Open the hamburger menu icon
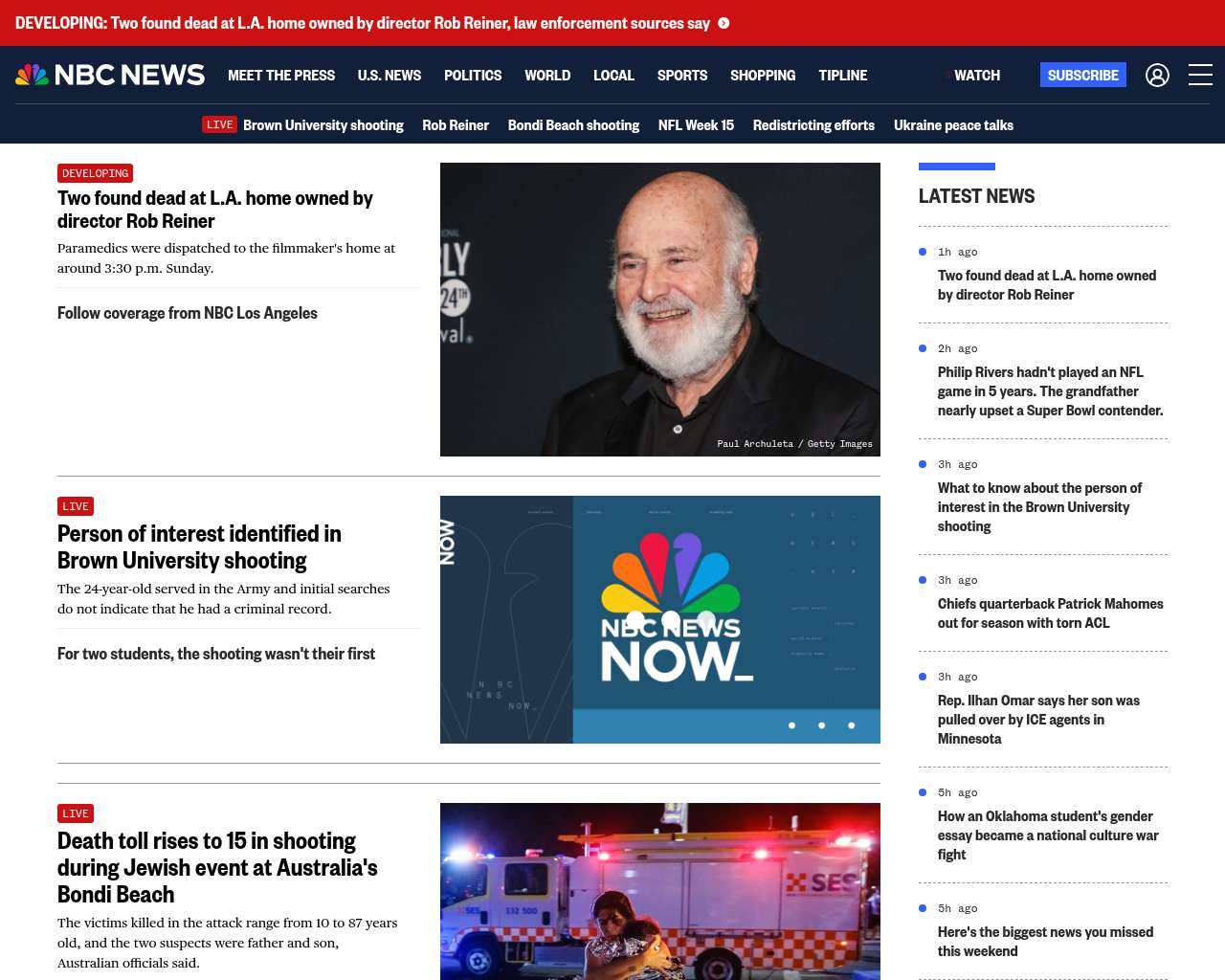 pos(1200,75)
